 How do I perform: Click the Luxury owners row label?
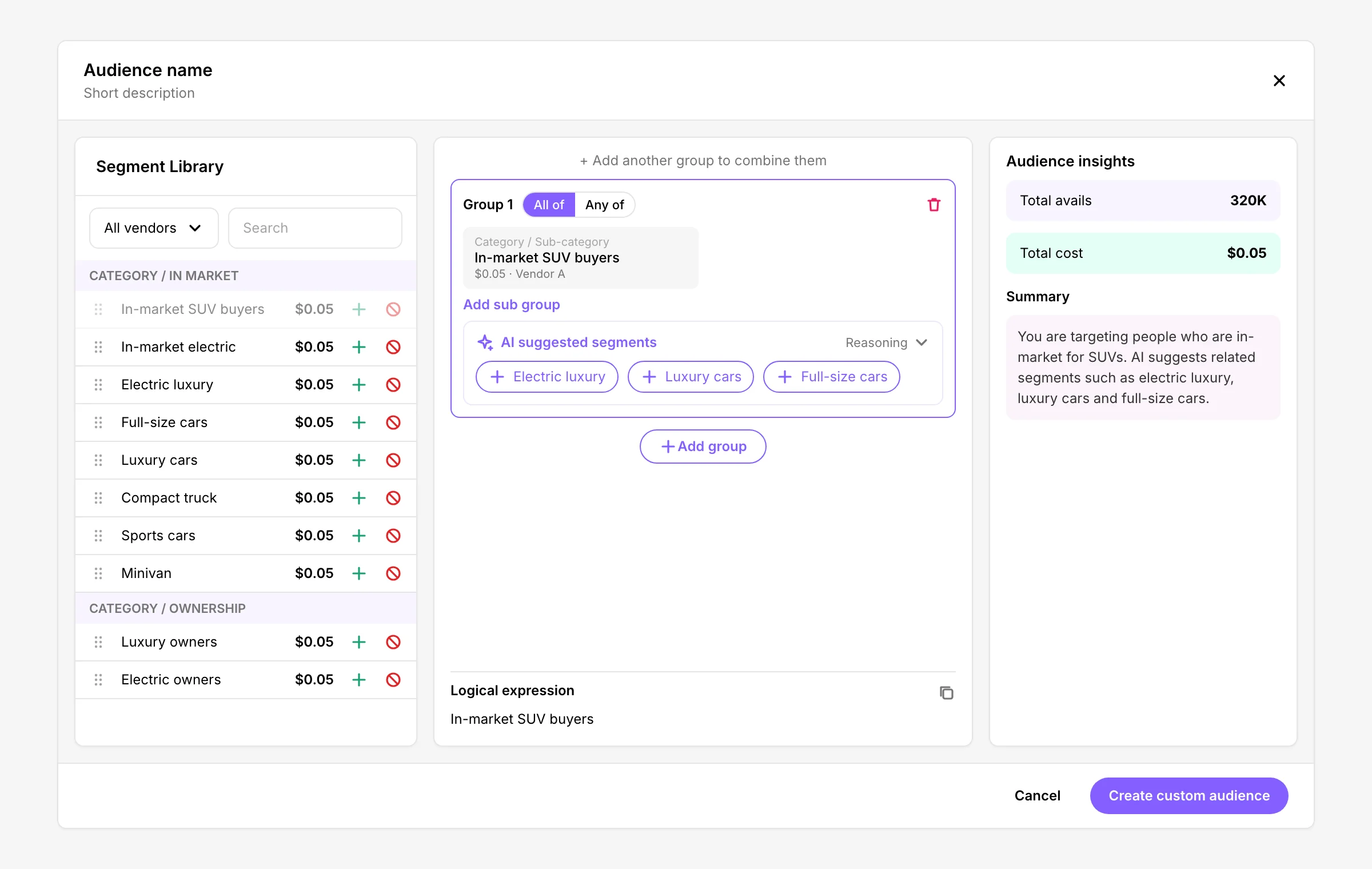tap(169, 642)
